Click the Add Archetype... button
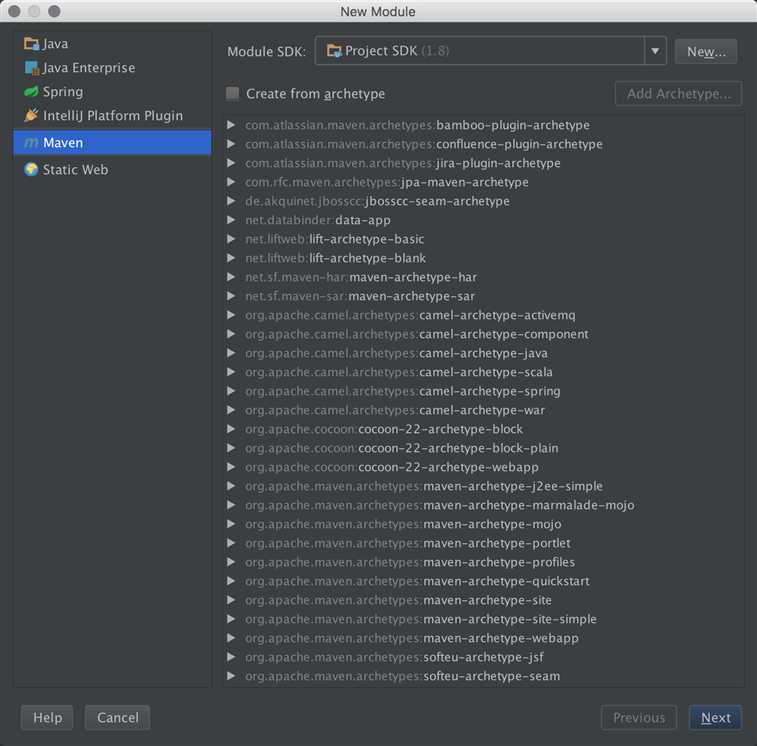Viewport: 757px width, 746px height. coord(678,94)
